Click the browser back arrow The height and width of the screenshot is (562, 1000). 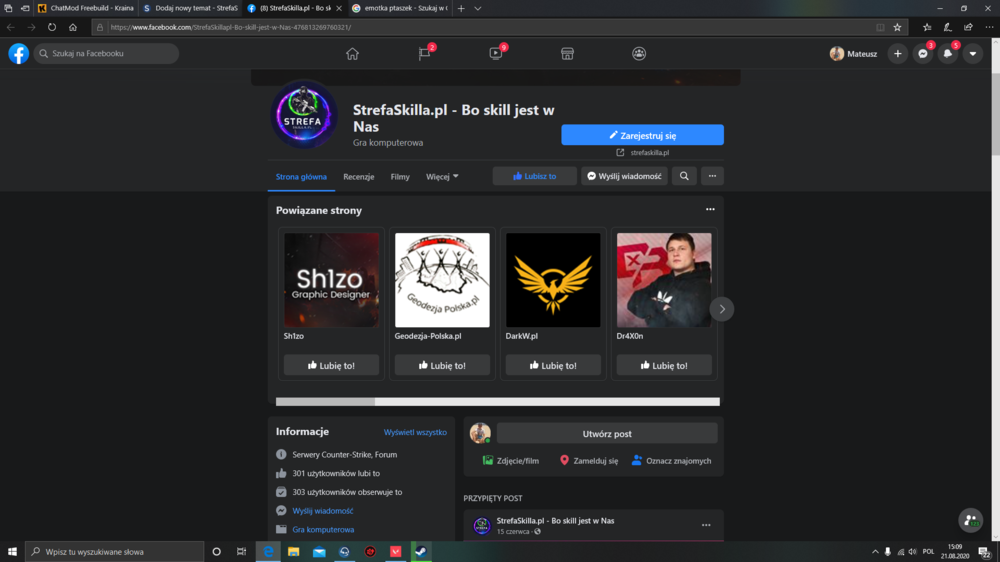click(11, 27)
